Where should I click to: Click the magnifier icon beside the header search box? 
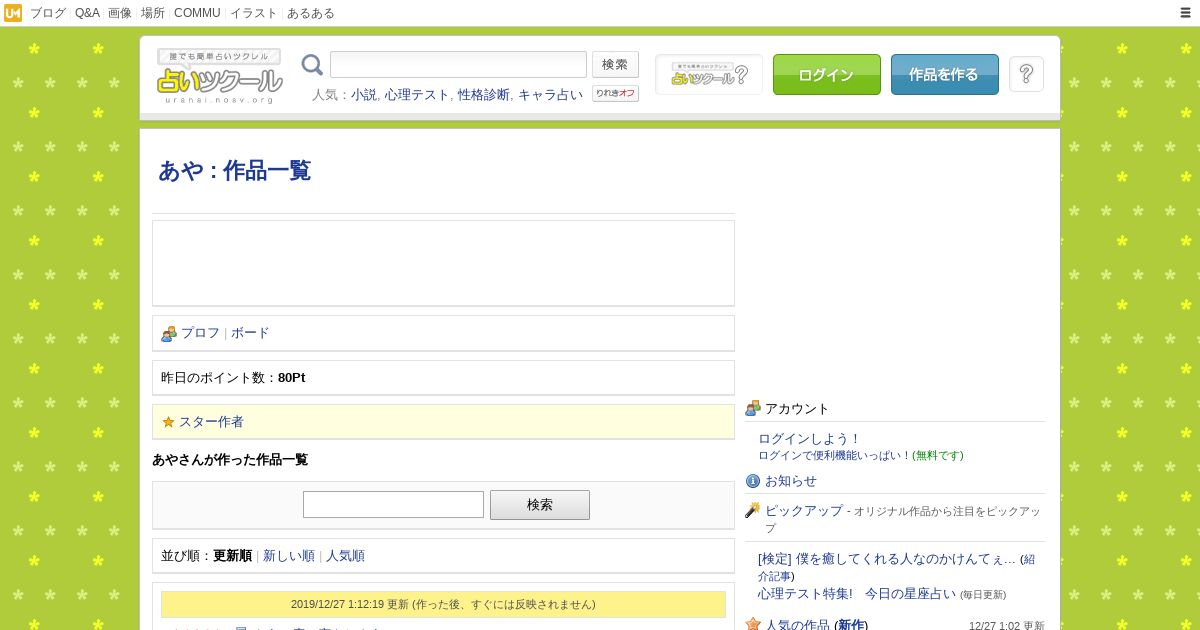pos(312,65)
